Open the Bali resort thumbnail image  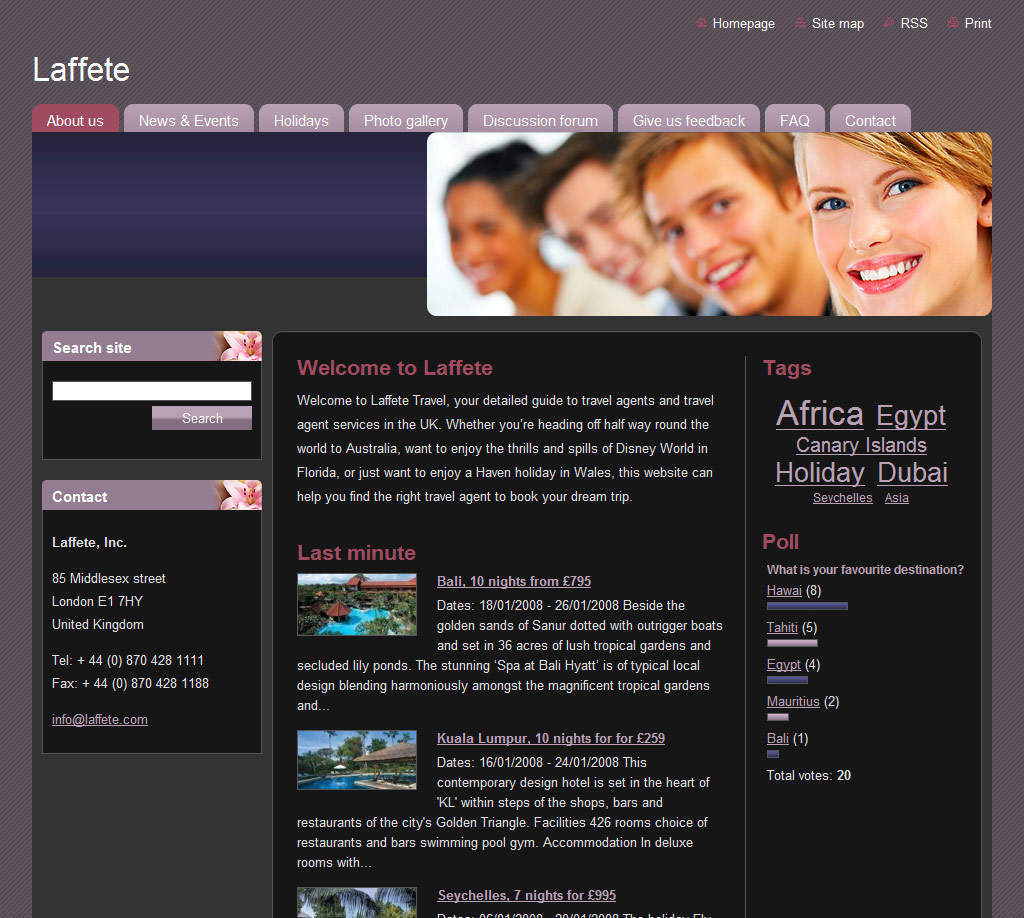click(357, 604)
